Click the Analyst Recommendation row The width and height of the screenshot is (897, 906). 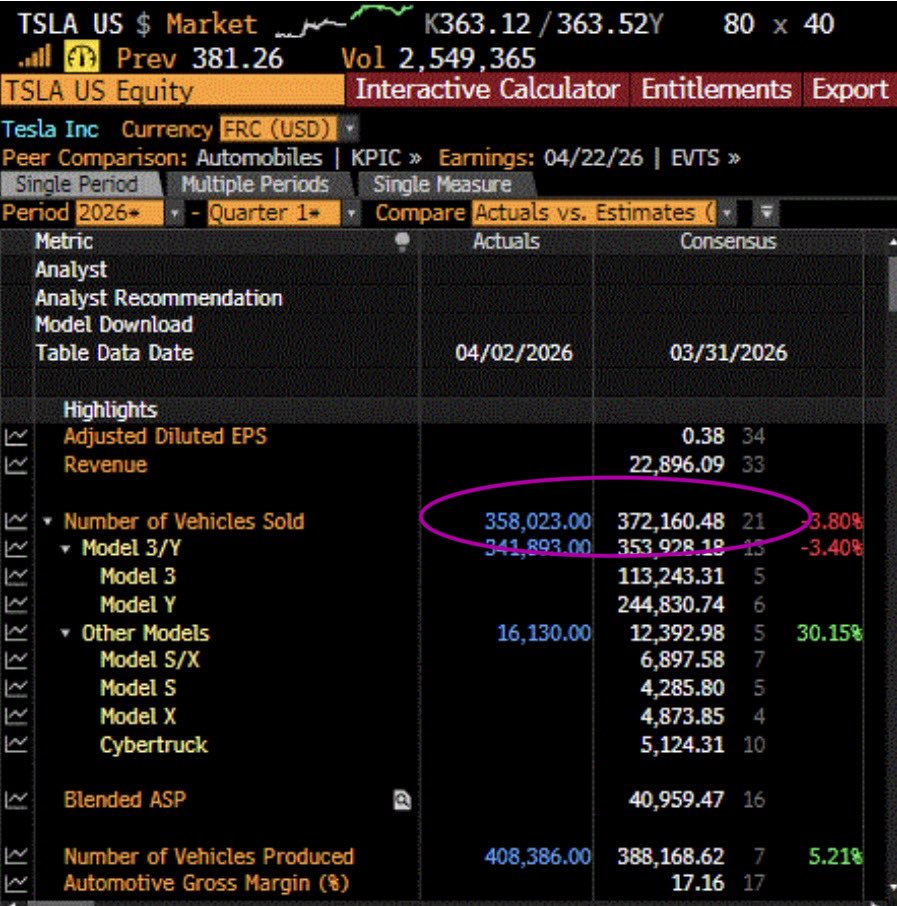159,298
